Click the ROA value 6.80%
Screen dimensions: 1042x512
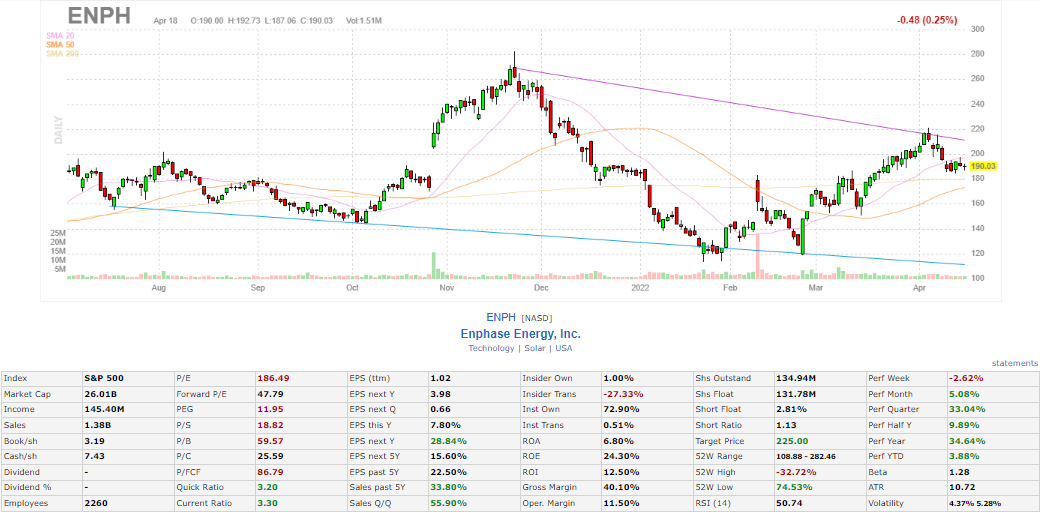click(619, 441)
